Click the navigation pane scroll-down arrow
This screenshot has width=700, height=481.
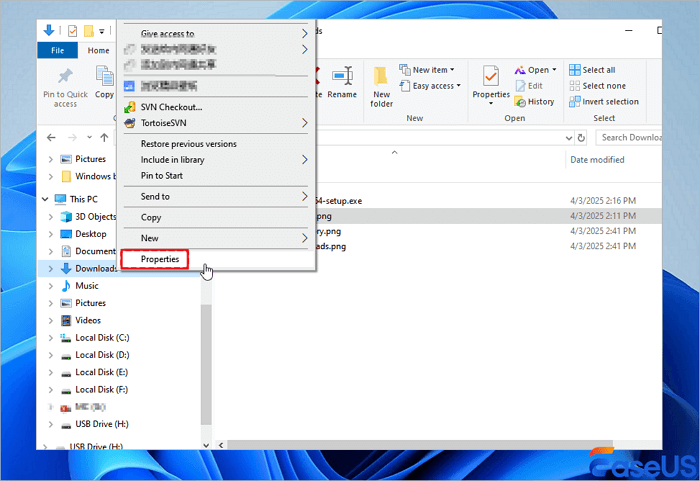click(206, 445)
